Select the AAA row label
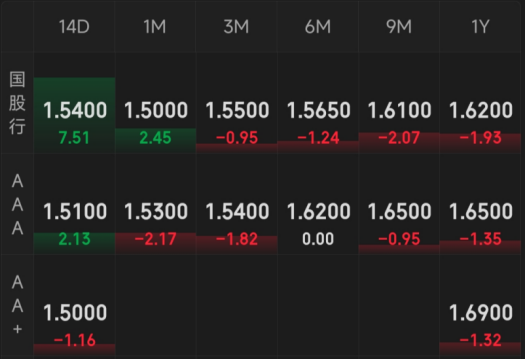Image resolution: width=525 pixels, height=360 pixels. click(x=17, y=204)
